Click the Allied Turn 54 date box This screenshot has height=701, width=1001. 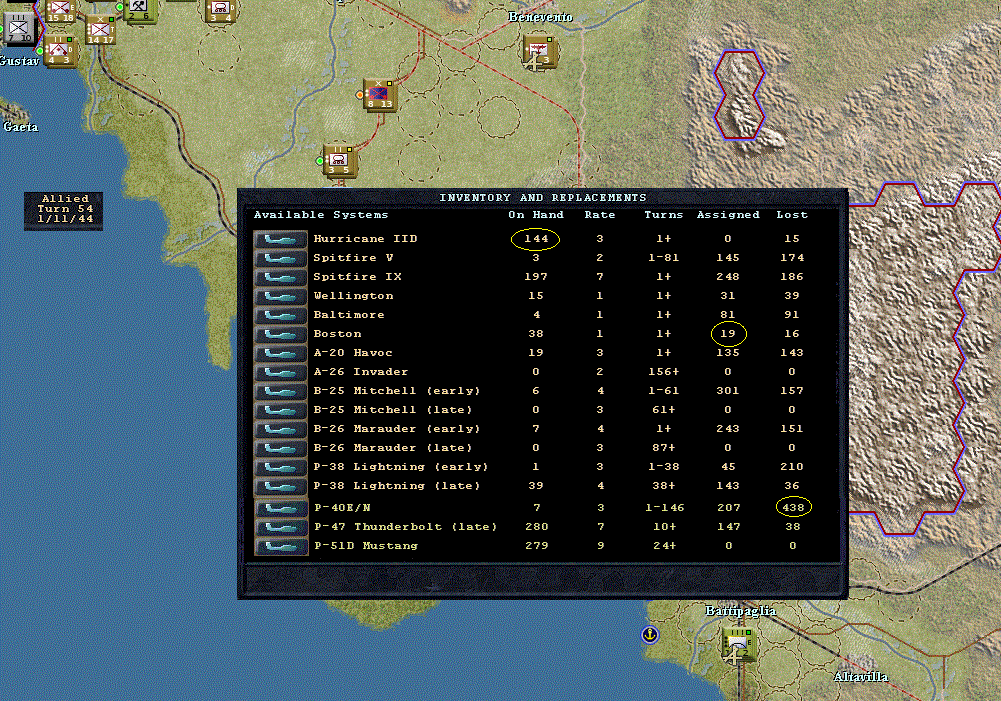[x=64, y=210]
